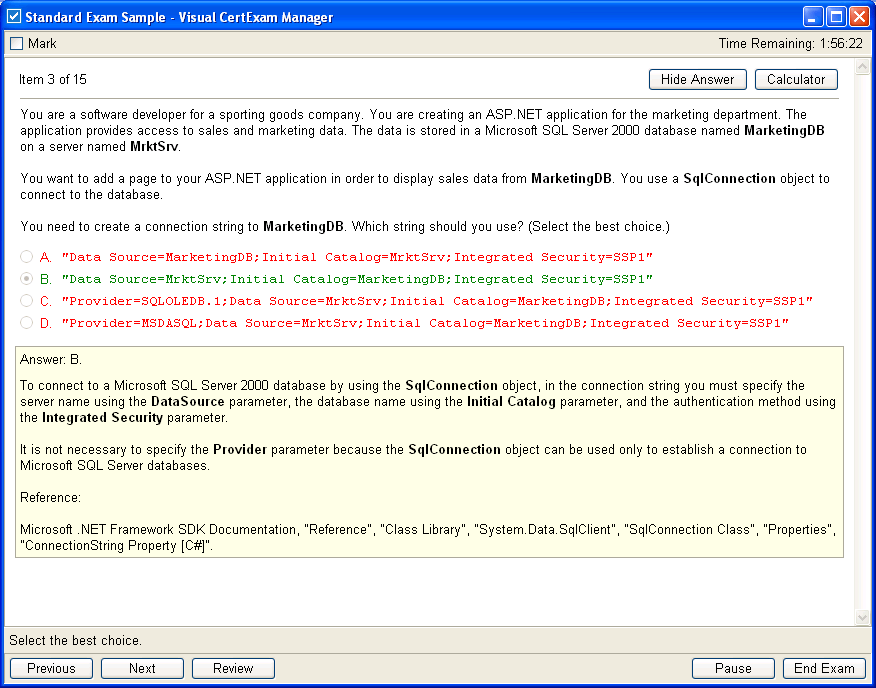The height and width of the screenshot is (688, 876).
Task: Go to the Previous question
Action: tap(51, 668)
